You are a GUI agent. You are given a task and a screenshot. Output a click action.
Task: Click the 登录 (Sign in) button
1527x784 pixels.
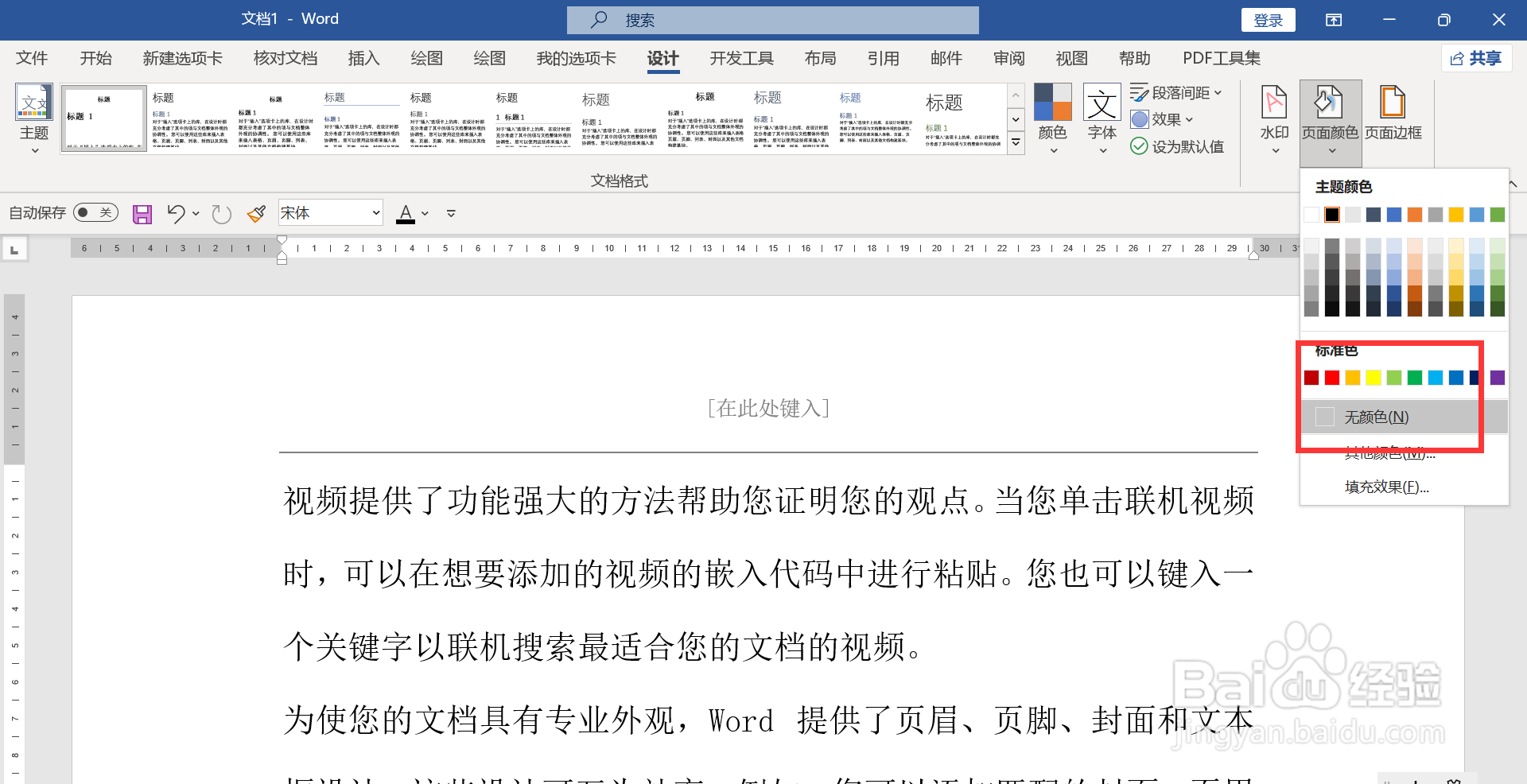(x=1268, y=20)
